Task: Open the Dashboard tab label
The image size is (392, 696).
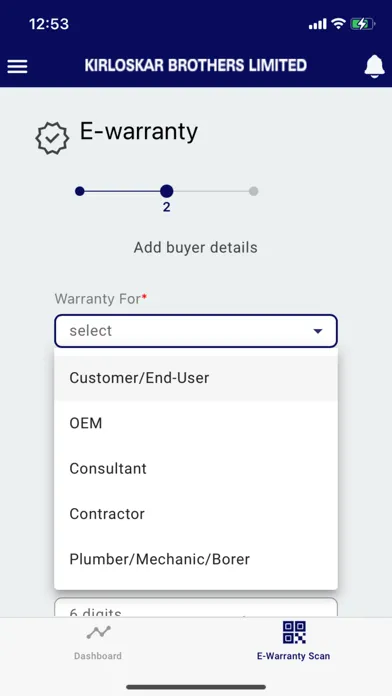Action: (98, 656)
